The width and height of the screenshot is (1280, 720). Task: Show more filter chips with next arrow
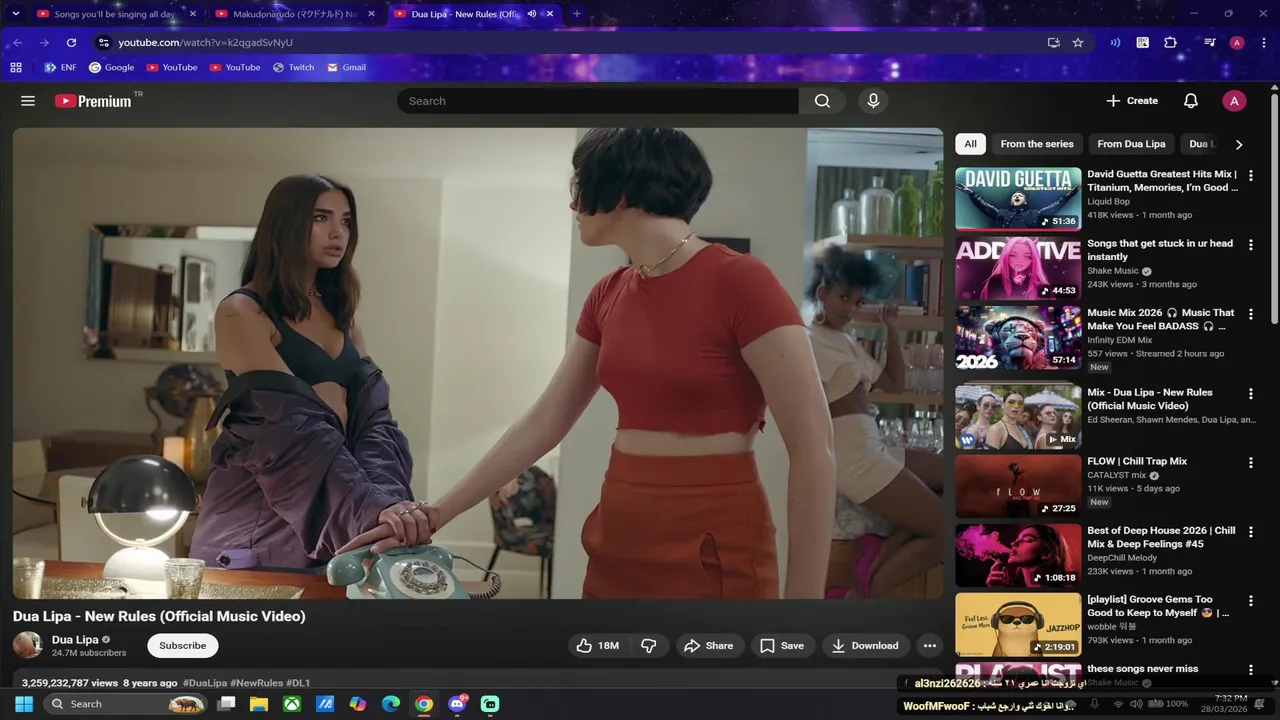coord(1239,144)
